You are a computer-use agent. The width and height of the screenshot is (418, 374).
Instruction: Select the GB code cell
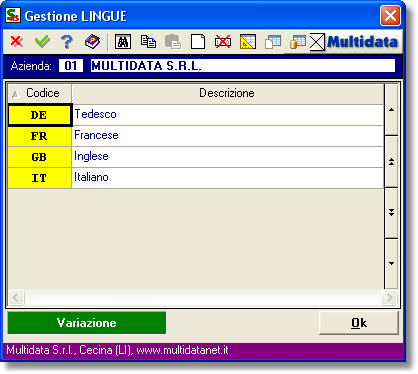point(40,157)
